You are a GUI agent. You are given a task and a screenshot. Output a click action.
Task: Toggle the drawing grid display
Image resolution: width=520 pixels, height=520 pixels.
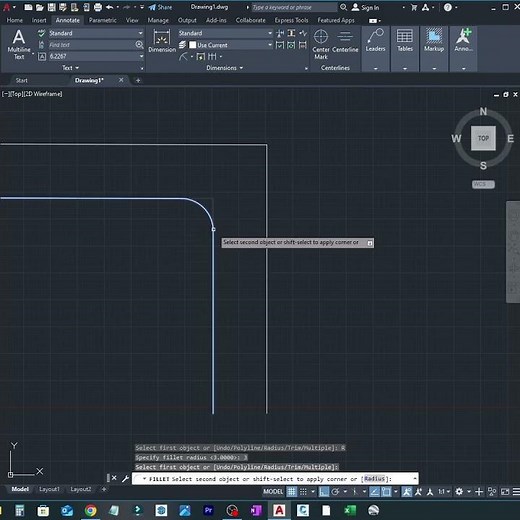(291, 492)
